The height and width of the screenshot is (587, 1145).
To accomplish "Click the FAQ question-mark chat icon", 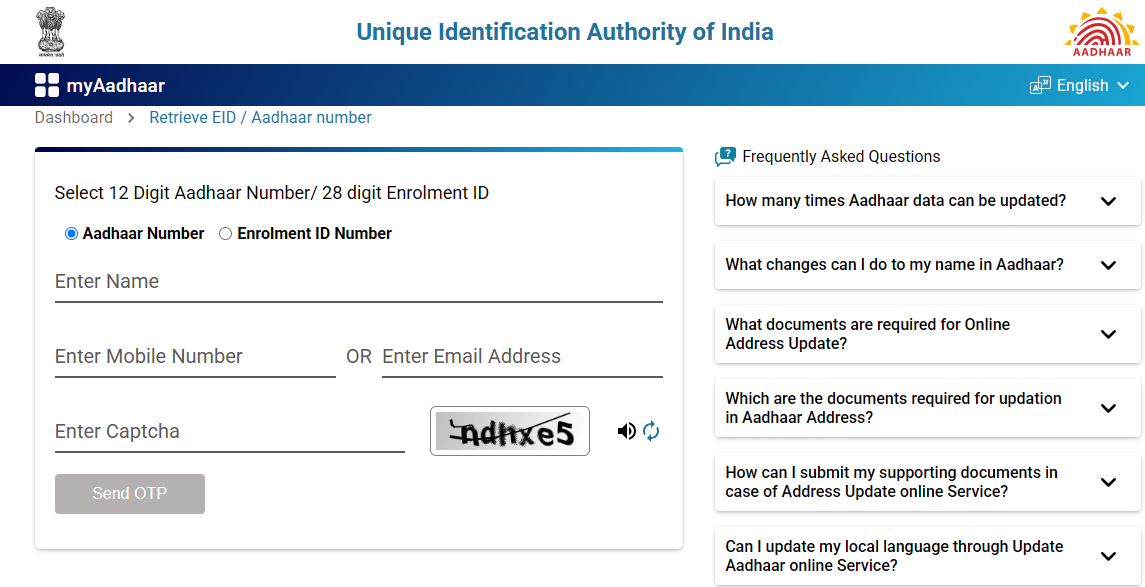I will coord(725,156).
